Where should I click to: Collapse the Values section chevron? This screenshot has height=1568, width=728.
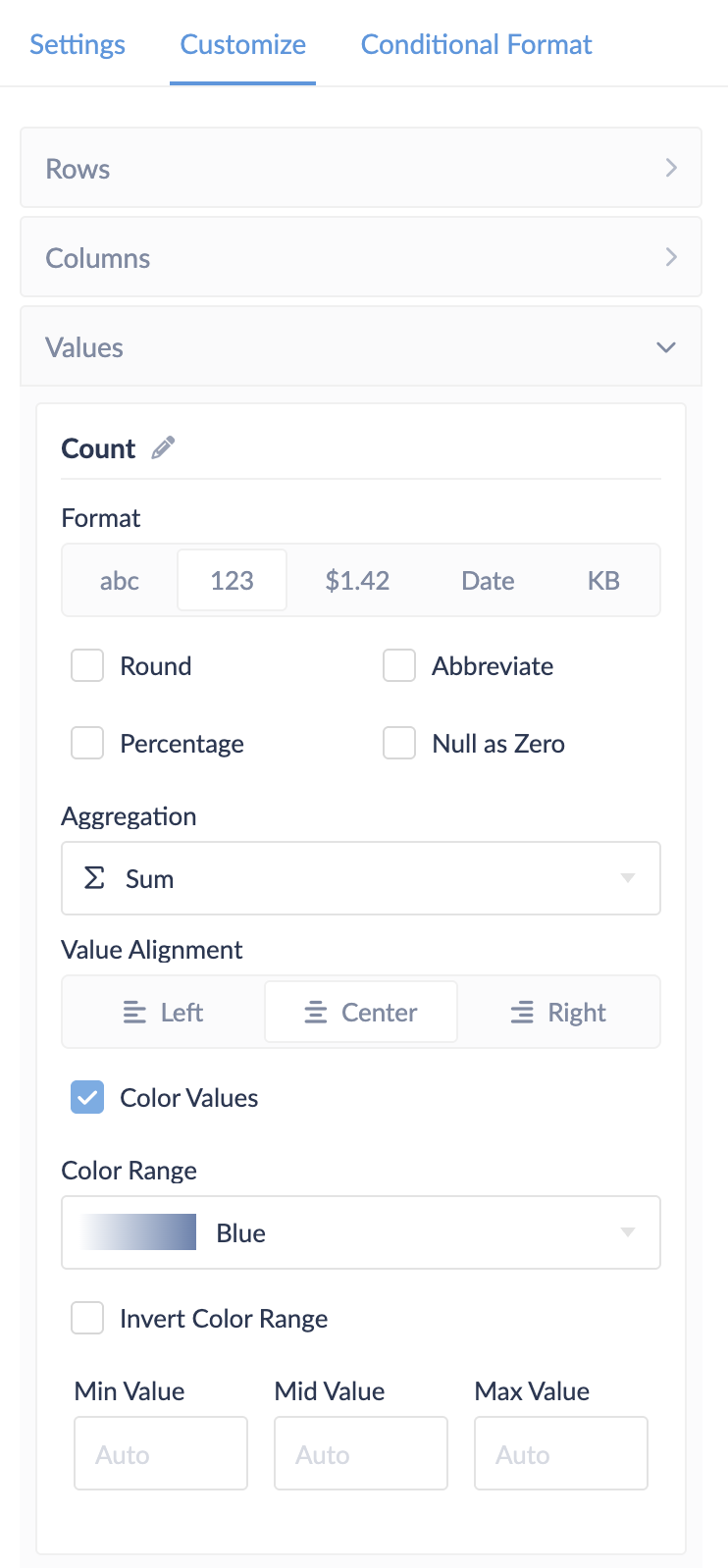click(666, 347)
